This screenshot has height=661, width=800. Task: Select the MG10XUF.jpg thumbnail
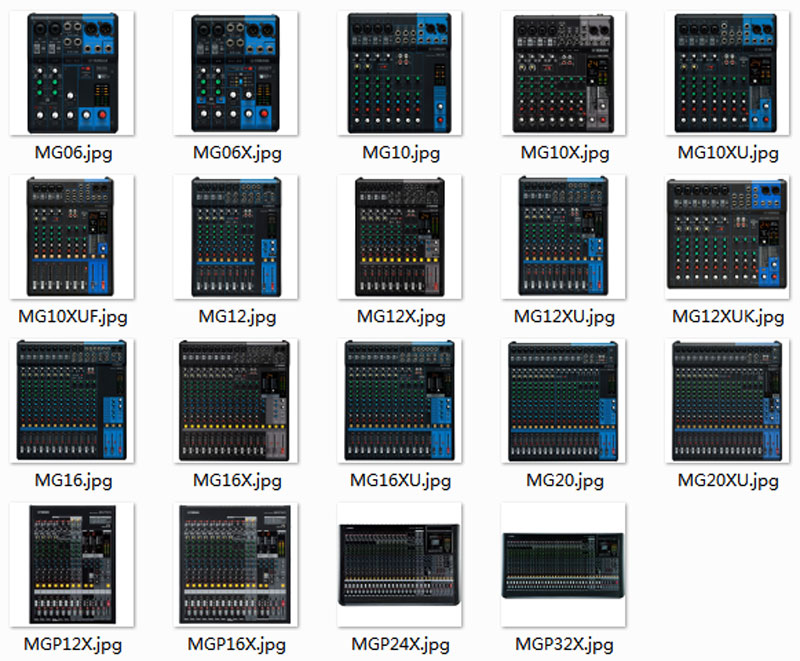click(x=72, y=237)
